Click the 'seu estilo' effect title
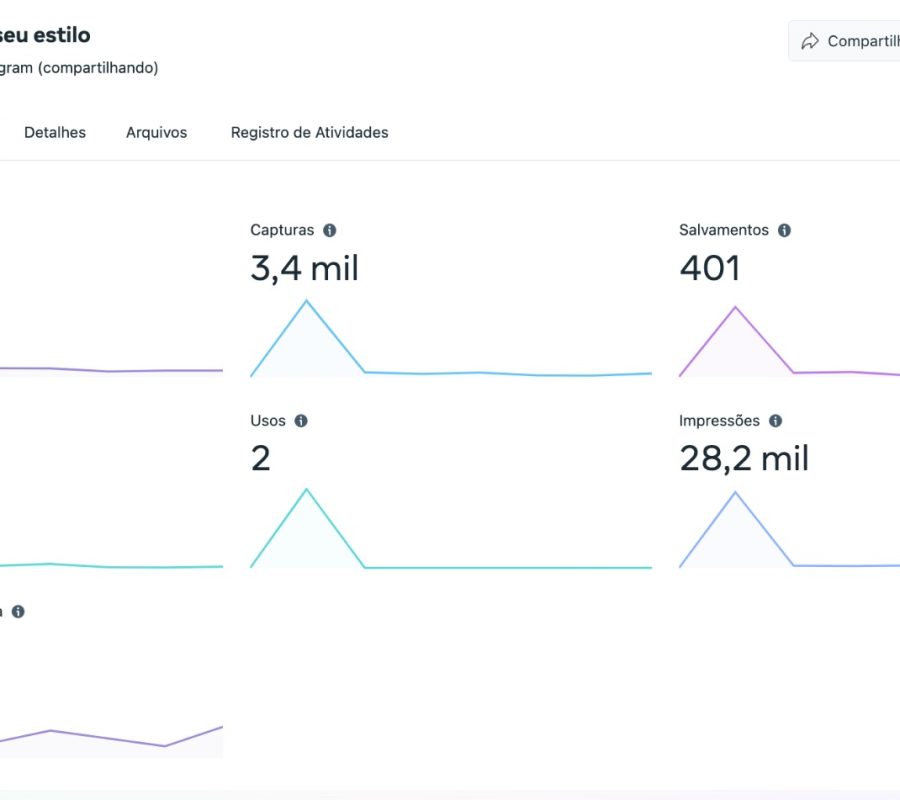This screenshot has height=800, width=900. pos(45,35)
